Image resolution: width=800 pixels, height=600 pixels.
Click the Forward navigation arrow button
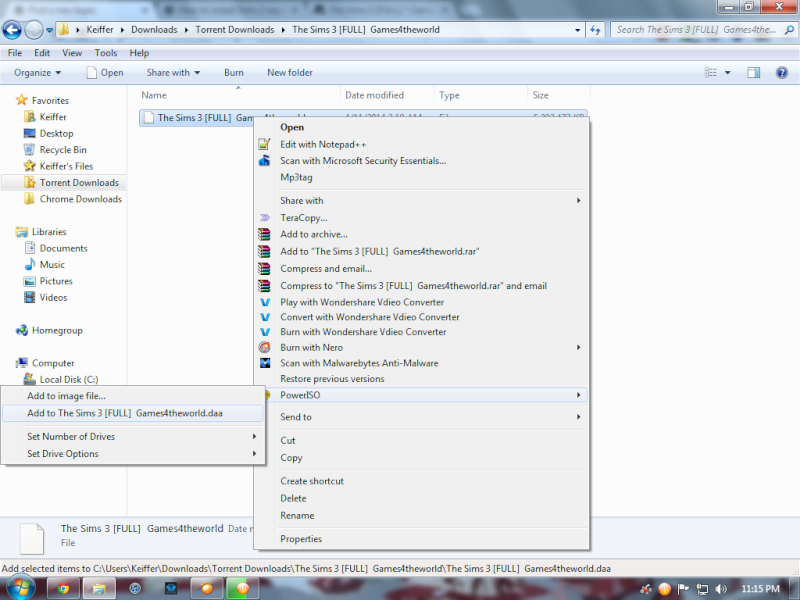click(34, 30)
